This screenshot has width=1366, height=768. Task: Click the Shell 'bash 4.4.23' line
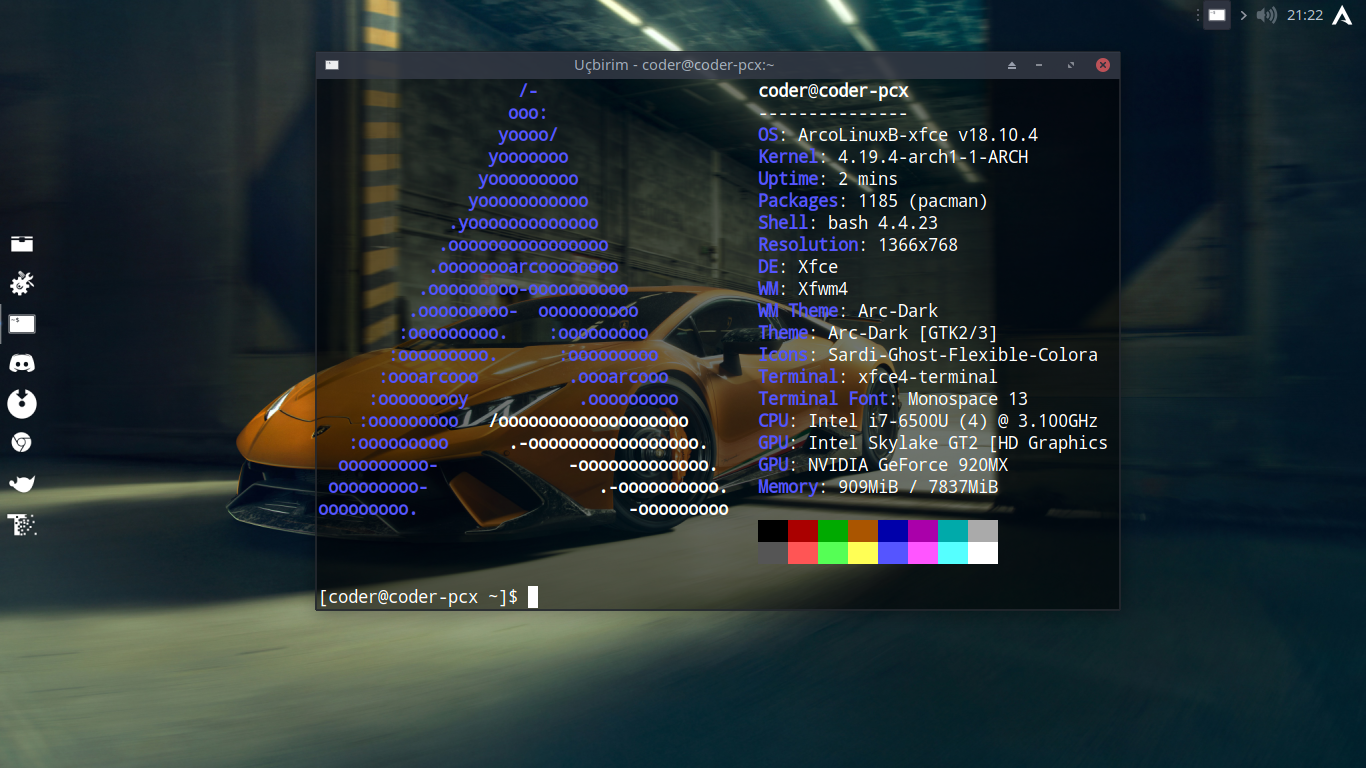848,223
